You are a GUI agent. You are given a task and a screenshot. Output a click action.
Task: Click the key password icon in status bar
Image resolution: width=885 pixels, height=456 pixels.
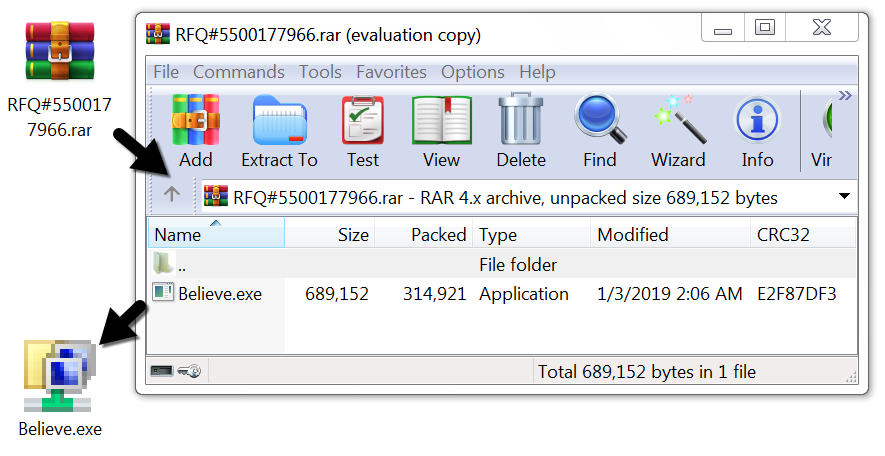[x=189, y=371]
